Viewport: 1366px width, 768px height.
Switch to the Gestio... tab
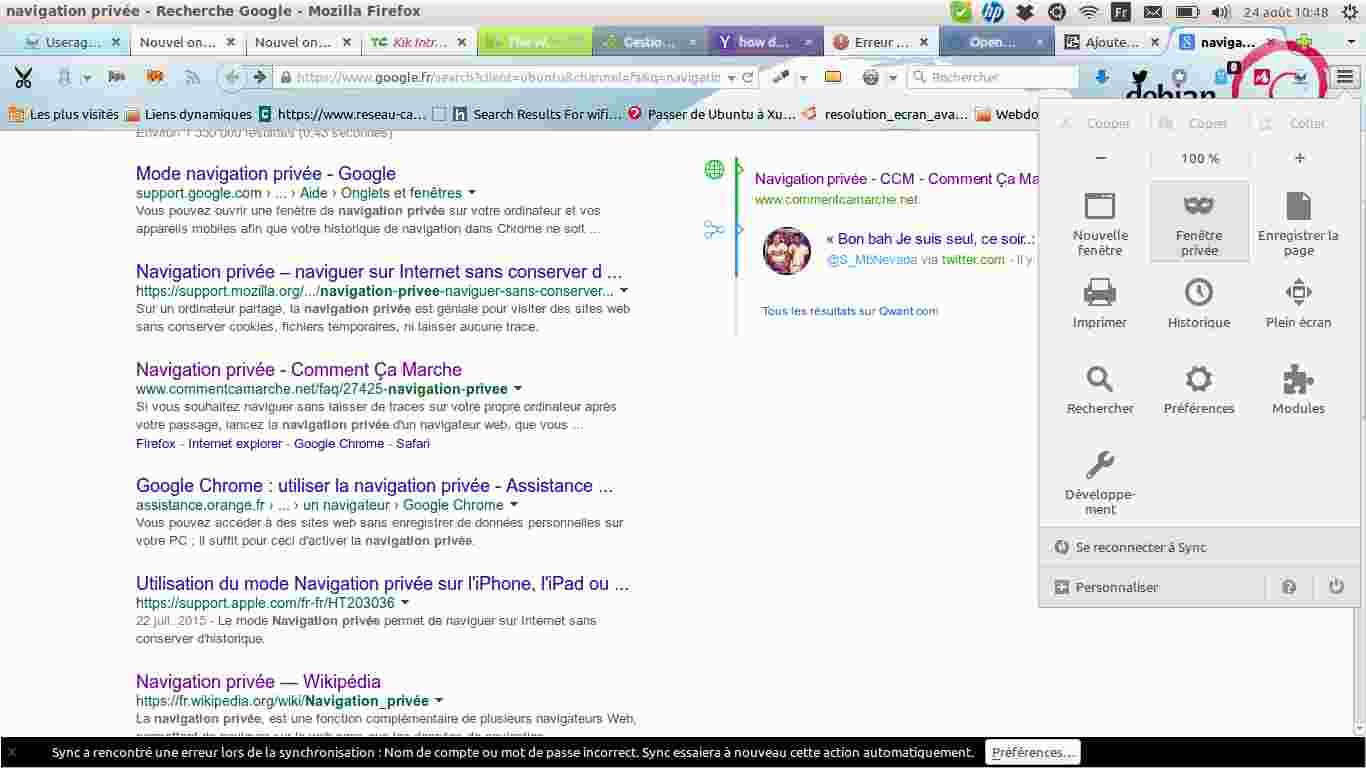click(x=650, y=42)
